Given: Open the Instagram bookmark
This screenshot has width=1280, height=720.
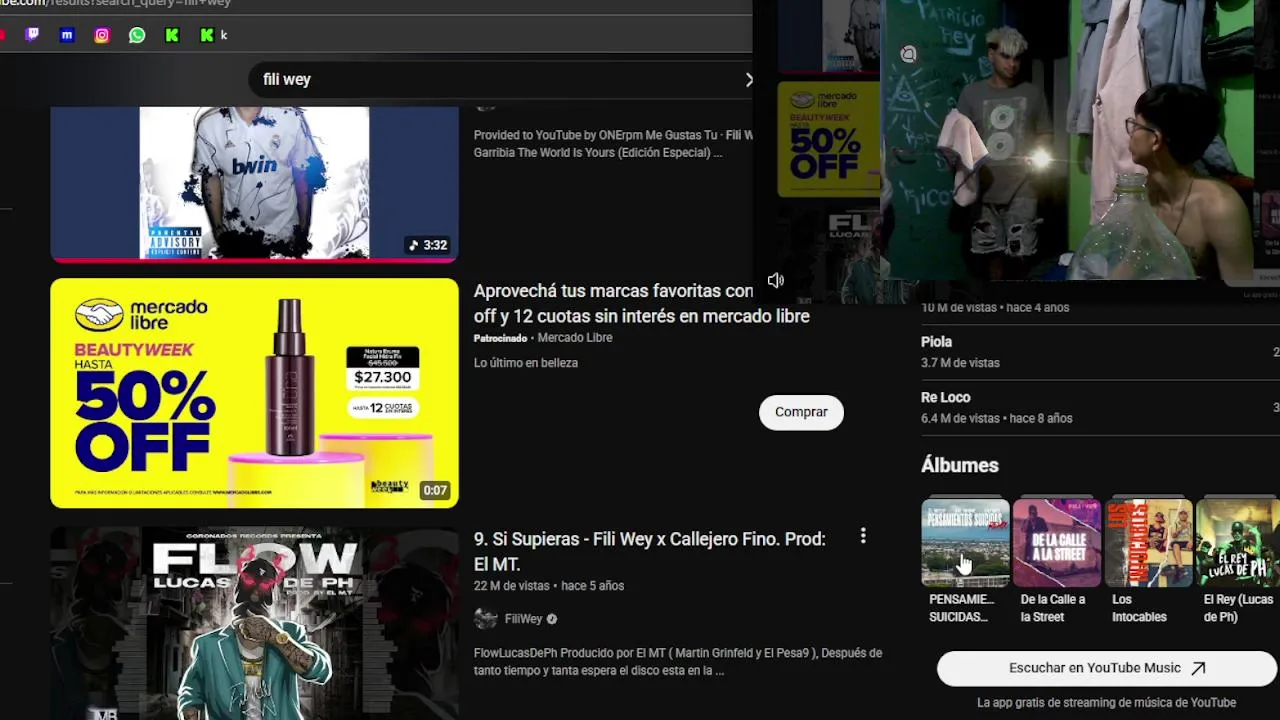Looking at the screenshot, I should point(102,35).
